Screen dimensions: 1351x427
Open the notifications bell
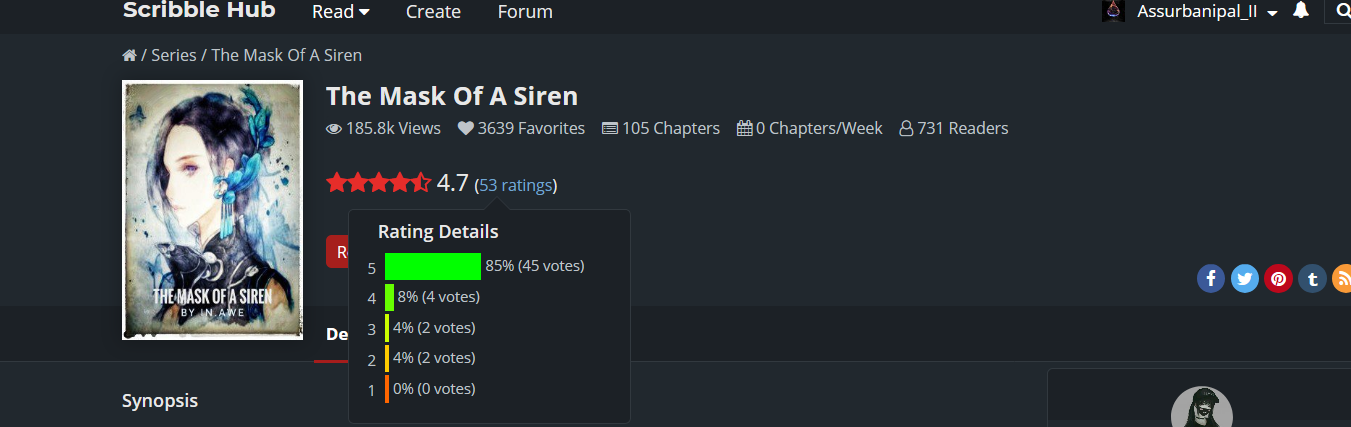click(x=1300, y=11)
